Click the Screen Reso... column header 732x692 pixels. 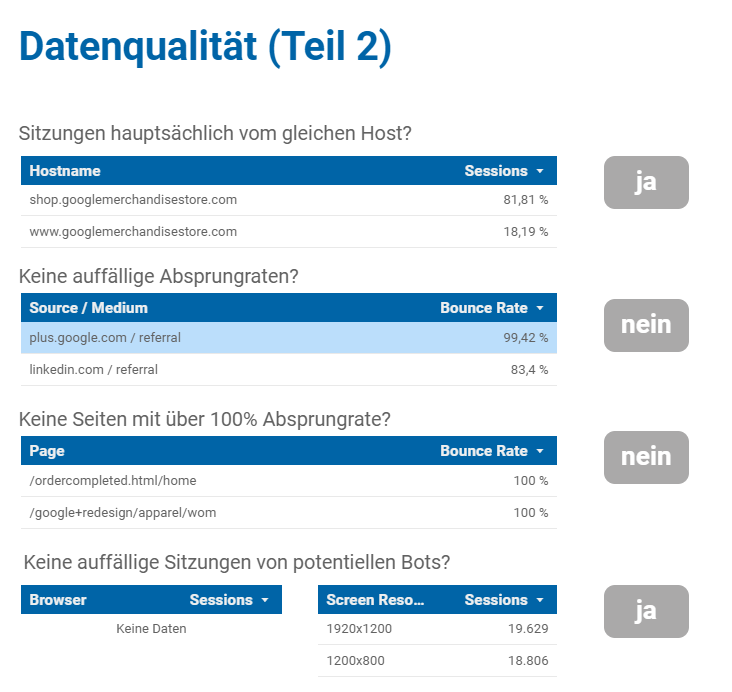pyautogui.click(x=375, y=600)
